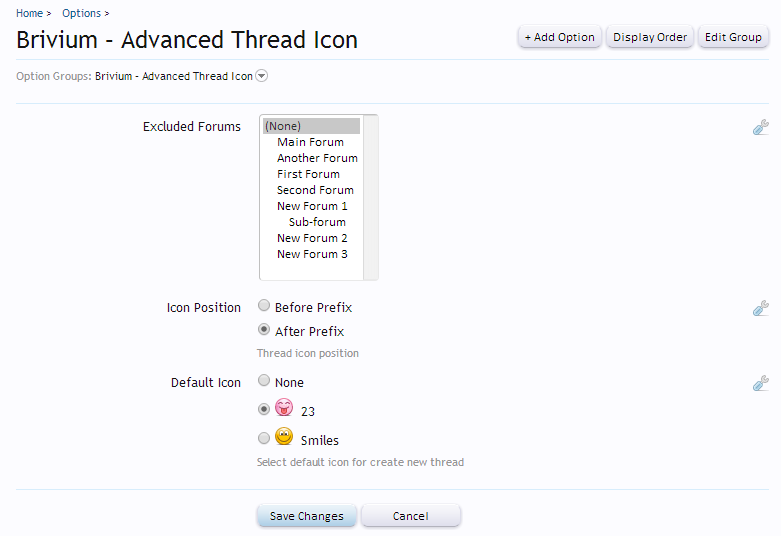The width and height of the screenshot is (781, 536).
Task: Select New Forum 3 in list
Action: pyautogui.click(x=311, y=254)
